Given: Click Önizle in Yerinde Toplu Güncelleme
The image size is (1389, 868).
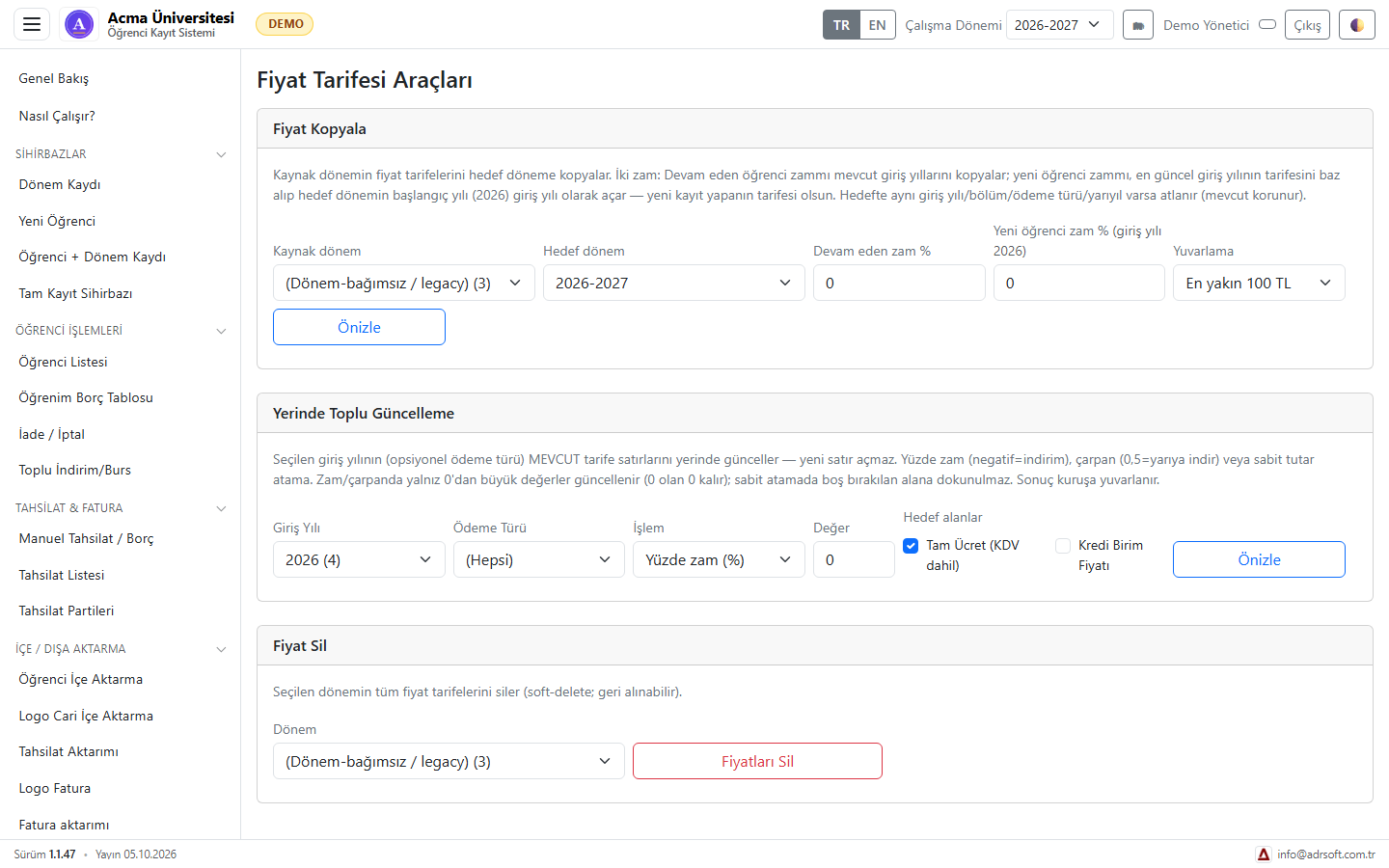Looking at the screenshot, I should 1259,559.
